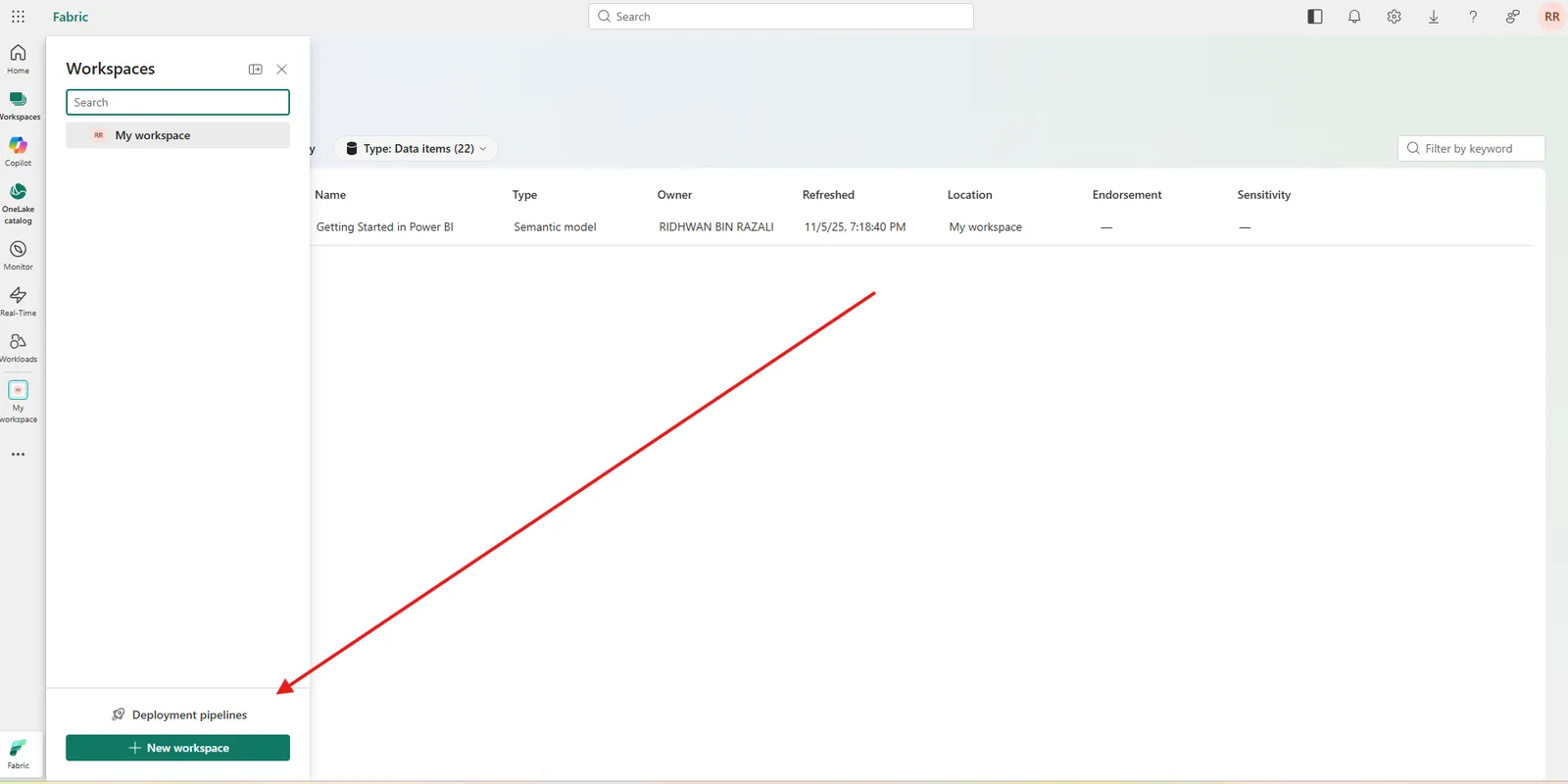Sort by Name column

tap(330, 195)
